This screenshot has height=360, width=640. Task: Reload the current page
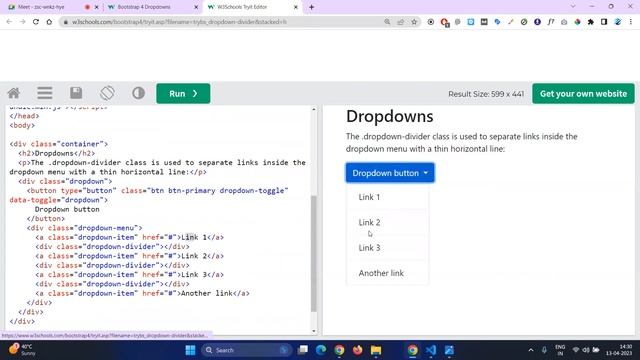(36, 22)
